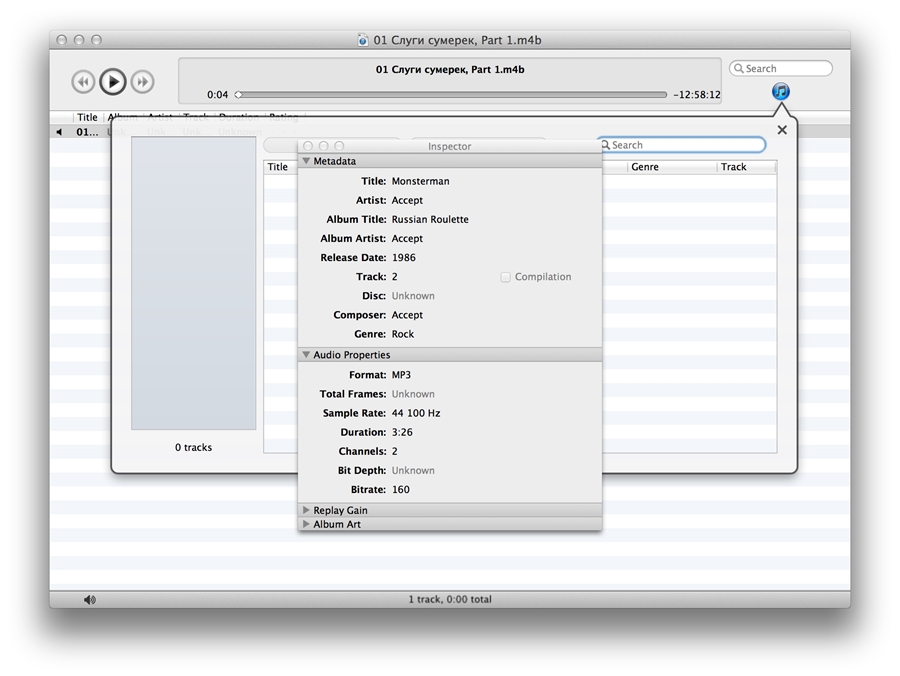The width and height of the screenshot is (900, 676).
Task: Click the magnifier icon in main search field
Action: pos(739,69)
